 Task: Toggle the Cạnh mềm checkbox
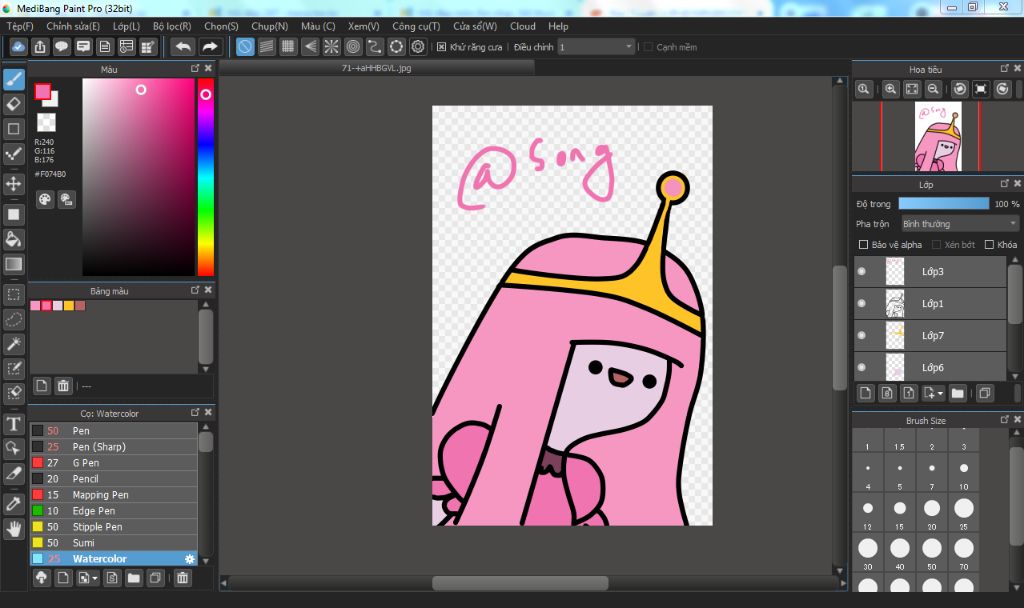point(648,47)
